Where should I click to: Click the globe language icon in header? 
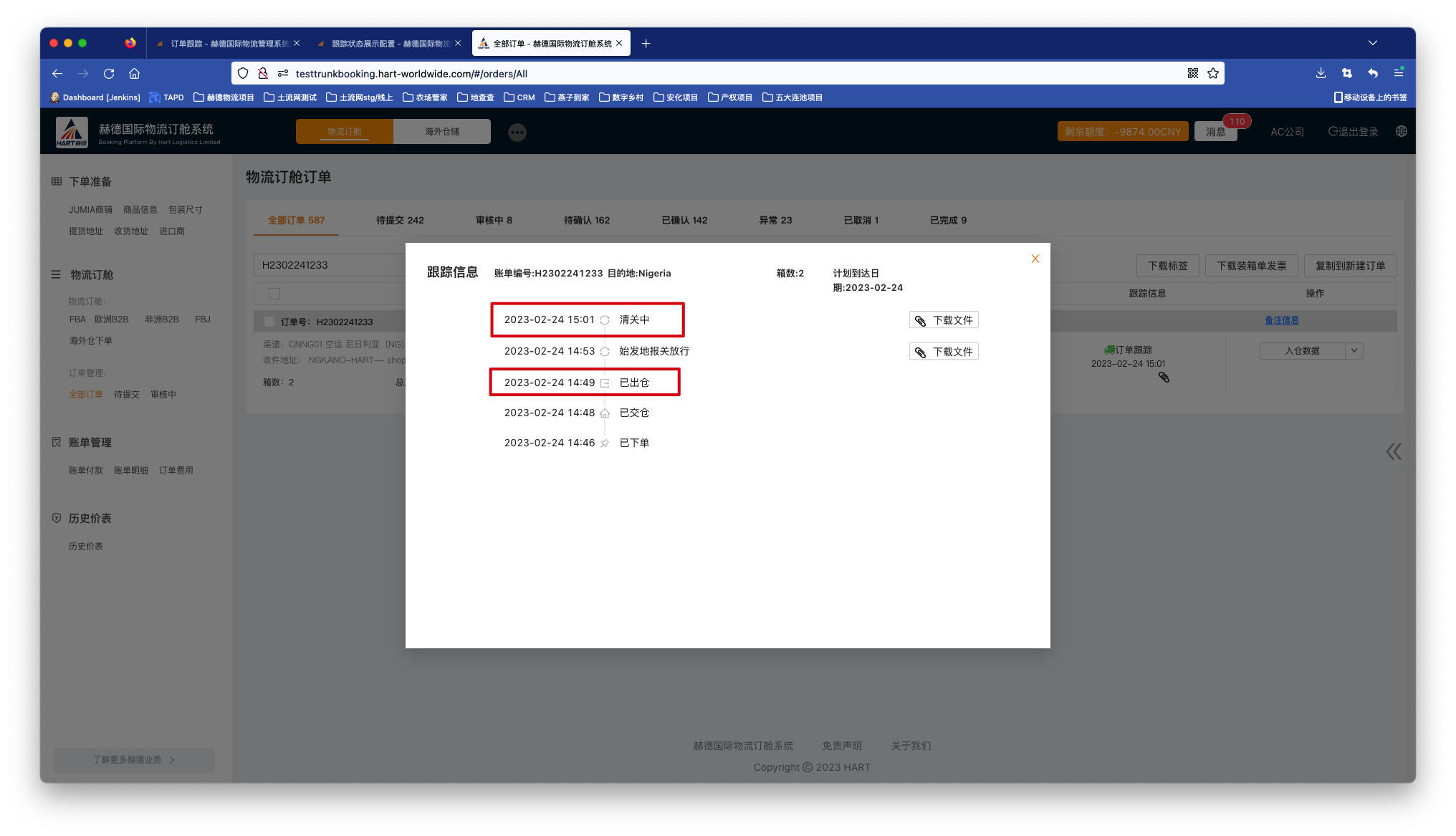point(1401,132)
